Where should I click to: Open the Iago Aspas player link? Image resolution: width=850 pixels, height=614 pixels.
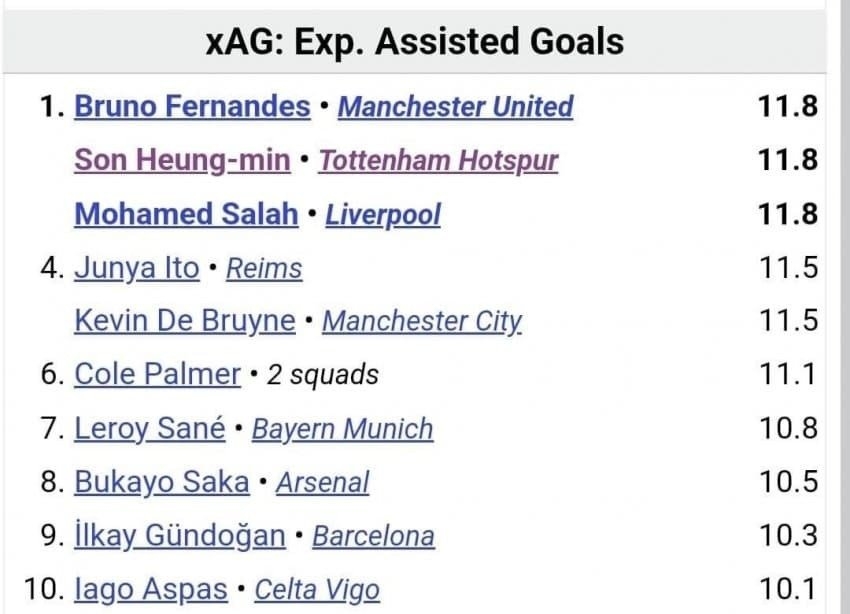click(x=151, y=590)
